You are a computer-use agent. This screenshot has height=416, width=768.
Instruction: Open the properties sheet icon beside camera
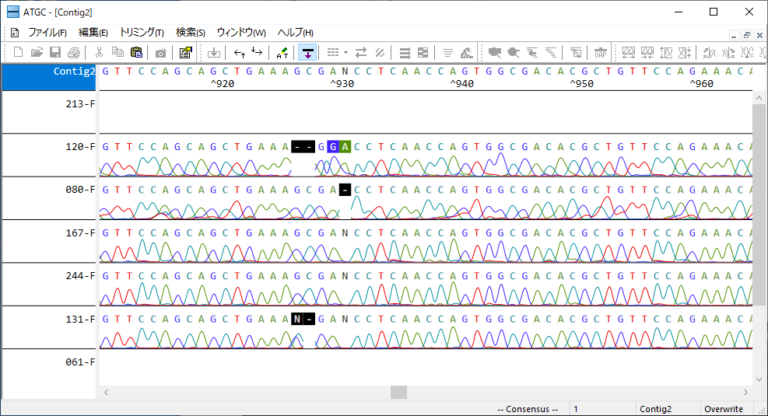point(185,52)
